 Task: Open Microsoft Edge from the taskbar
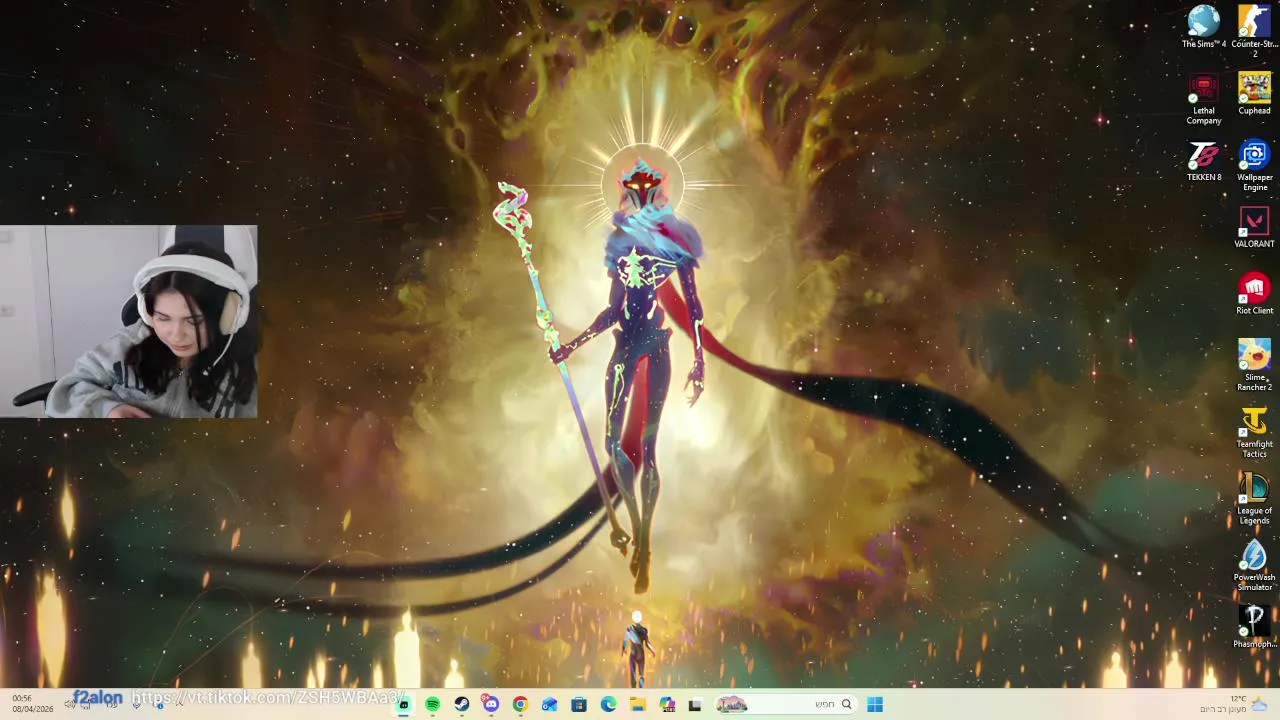pos(608,705)
